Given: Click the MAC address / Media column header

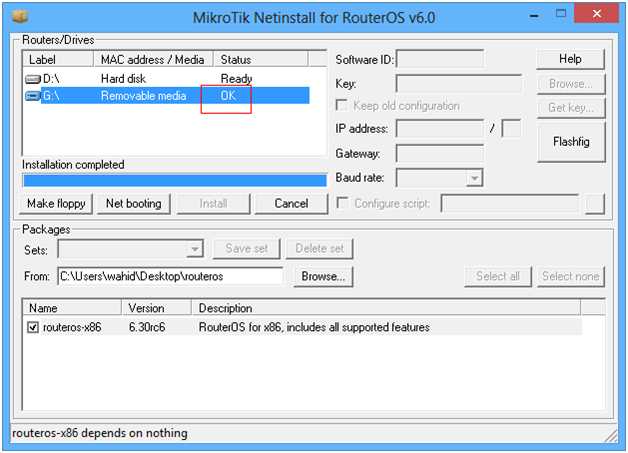Looking at the screenshot, I should coord(153,59).
